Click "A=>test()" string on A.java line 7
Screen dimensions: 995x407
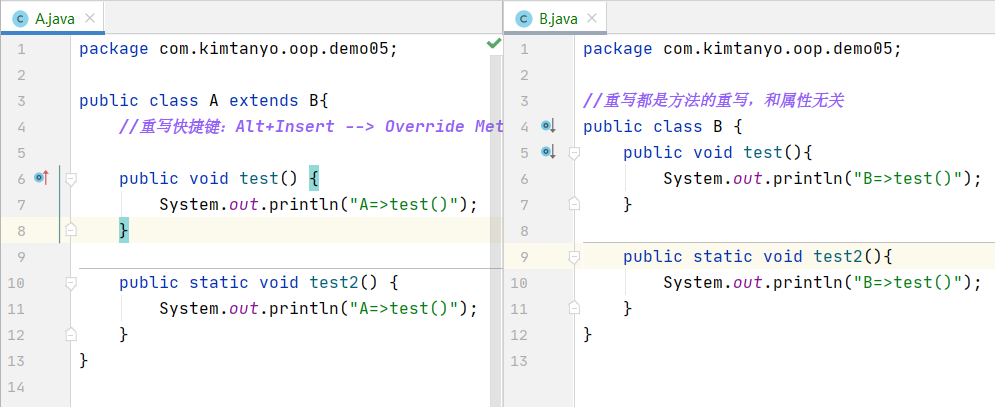click(x=404, y=204)
